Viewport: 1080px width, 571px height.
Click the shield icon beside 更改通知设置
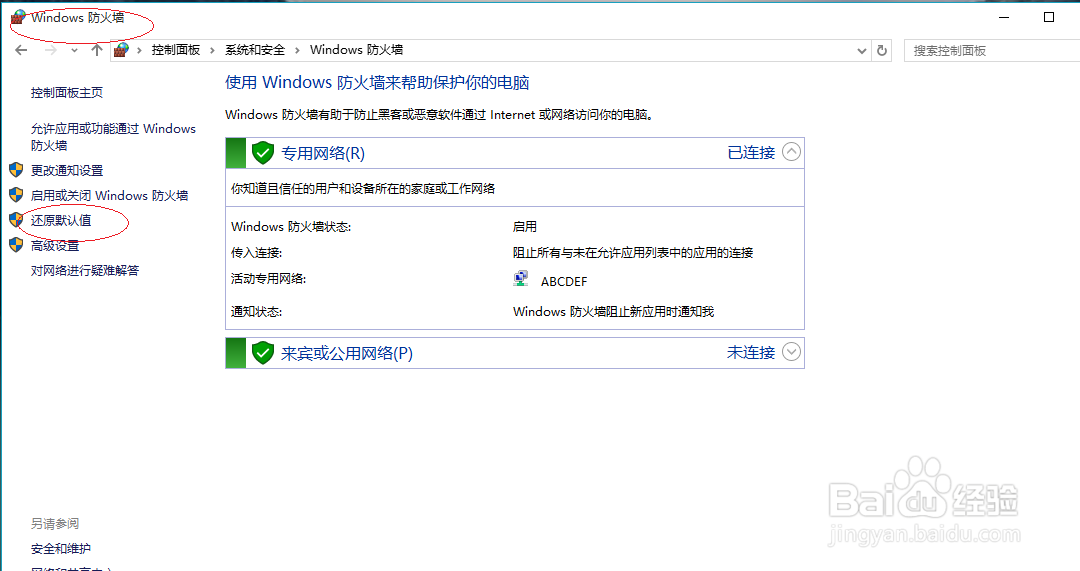pyautogui.click(x=17, y=169)
